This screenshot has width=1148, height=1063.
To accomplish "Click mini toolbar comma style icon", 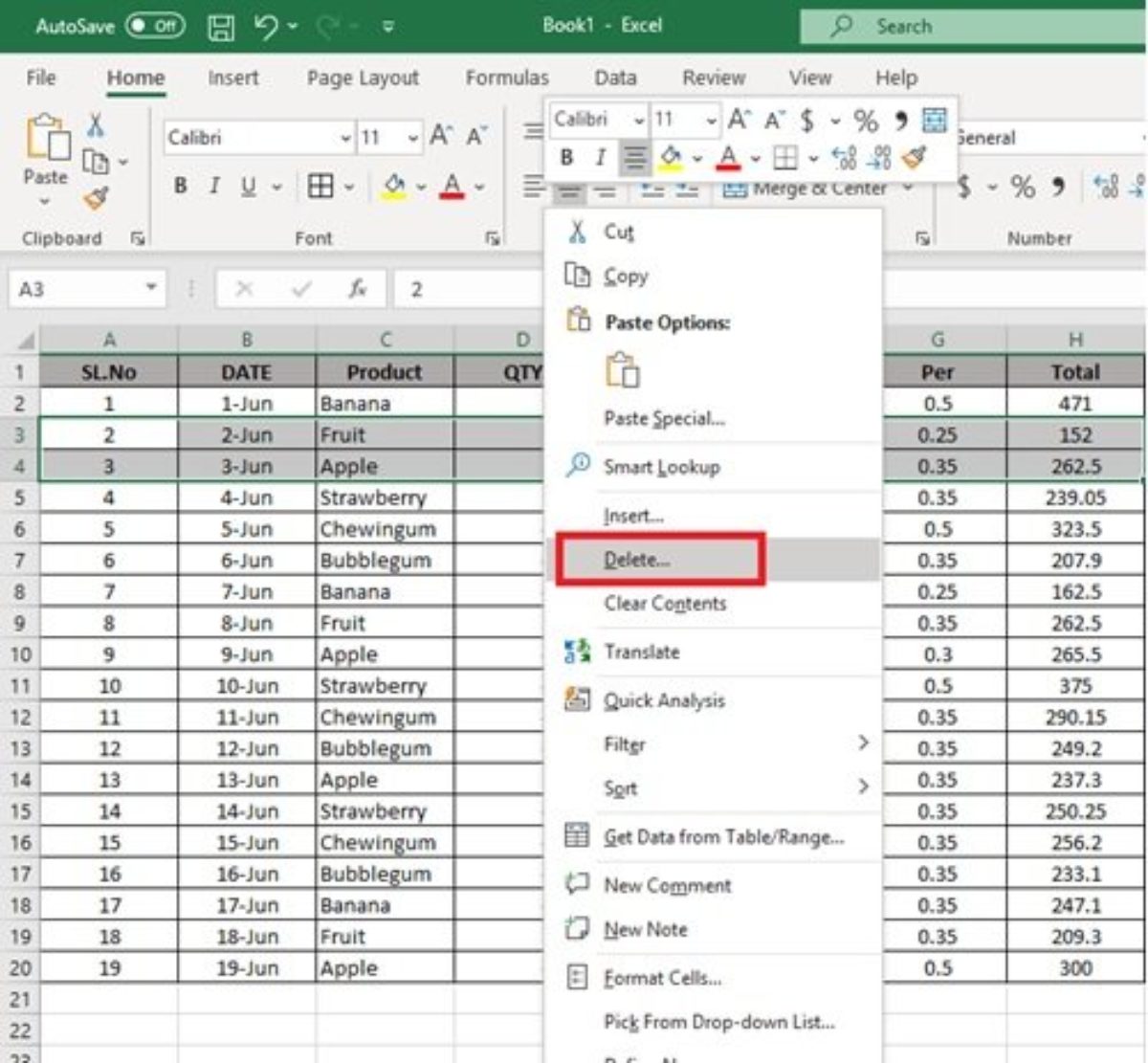I will click(900, 121).
